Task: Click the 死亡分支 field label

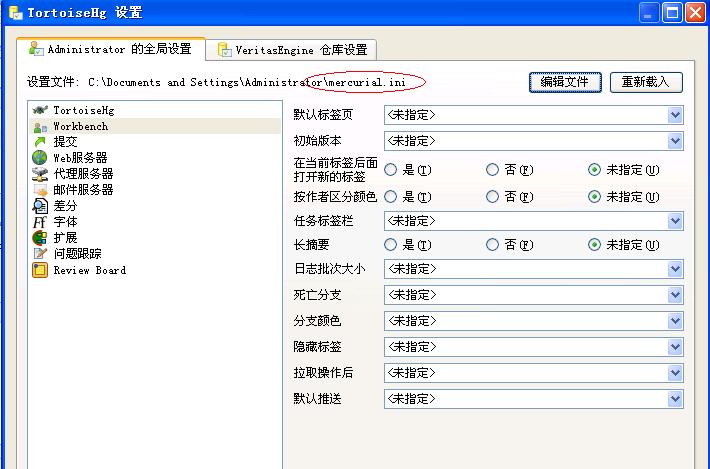Action: (x=317, y=295)
